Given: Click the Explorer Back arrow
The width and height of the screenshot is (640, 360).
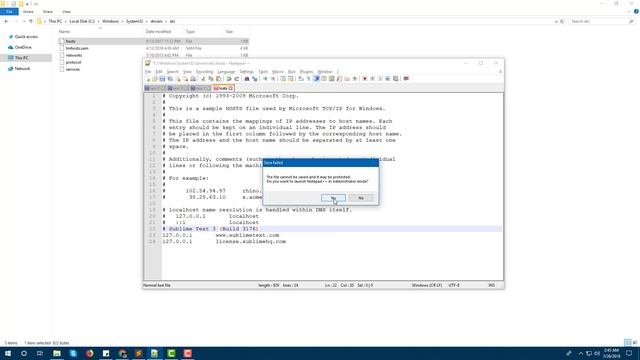Looking at the screenshot, I should pos(6,21).
